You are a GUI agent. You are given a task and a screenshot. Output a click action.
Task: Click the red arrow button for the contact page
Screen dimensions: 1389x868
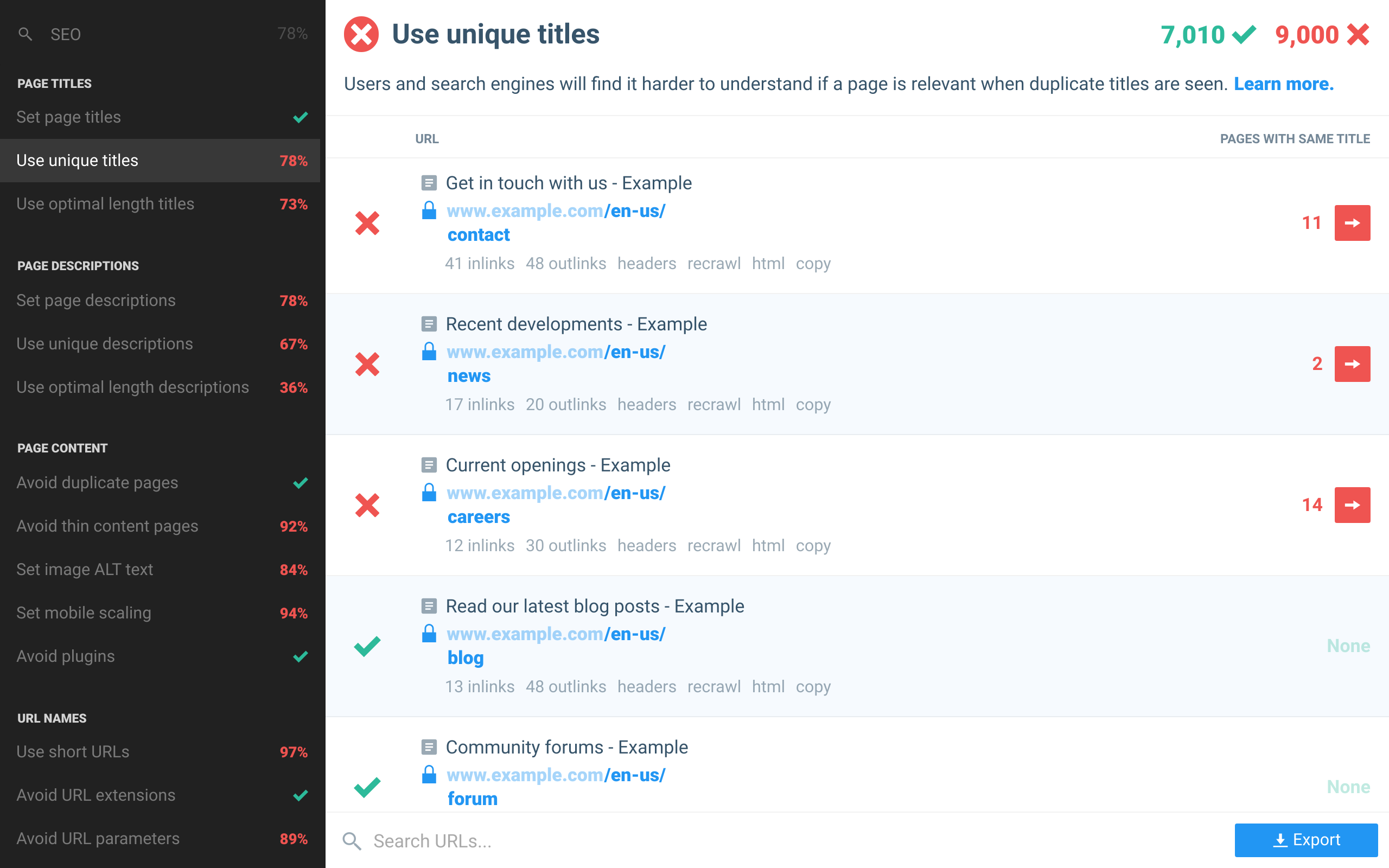(x=1352, y=223)
